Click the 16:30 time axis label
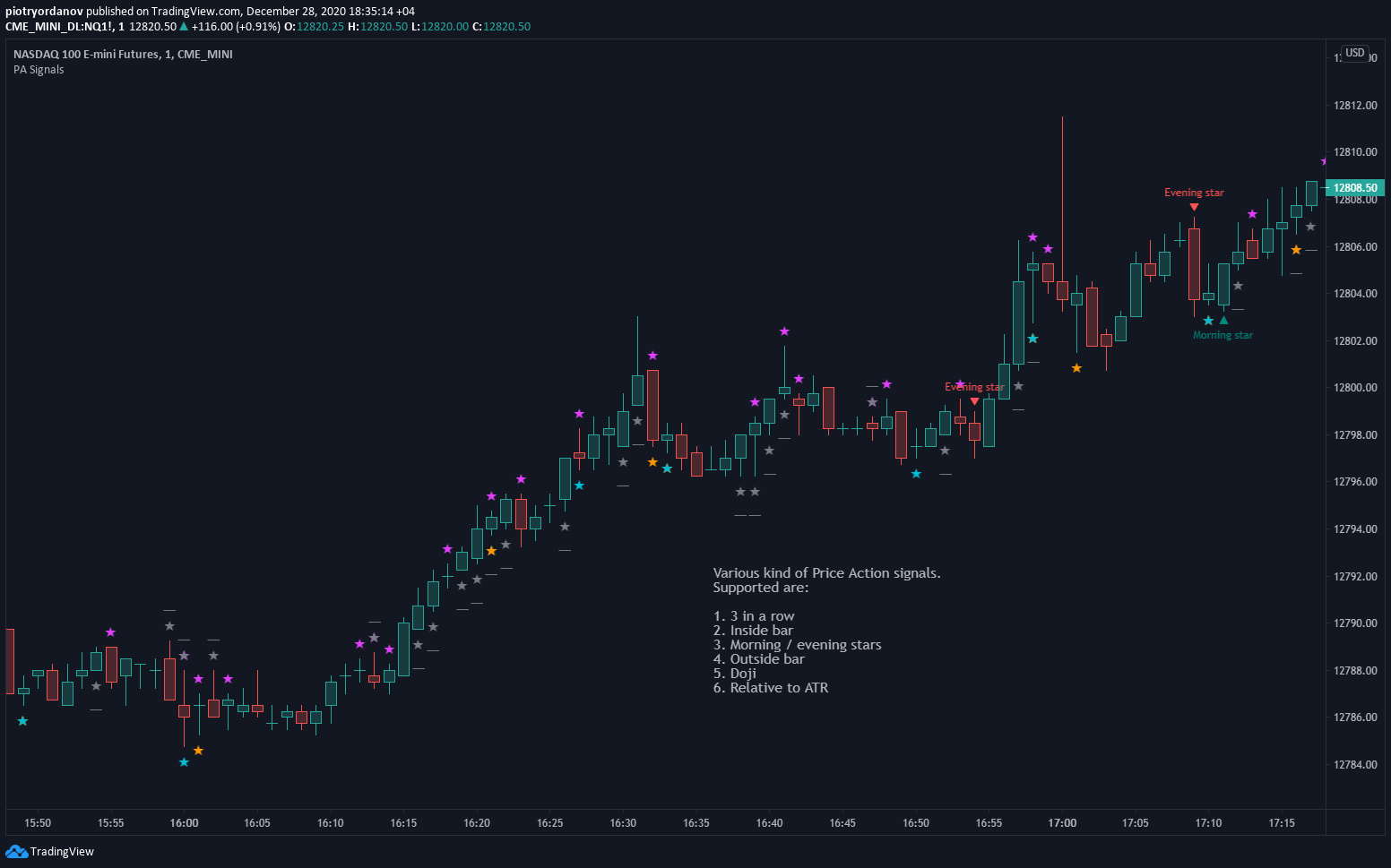Screen dimensions: 1391x868 coord(623,823)
